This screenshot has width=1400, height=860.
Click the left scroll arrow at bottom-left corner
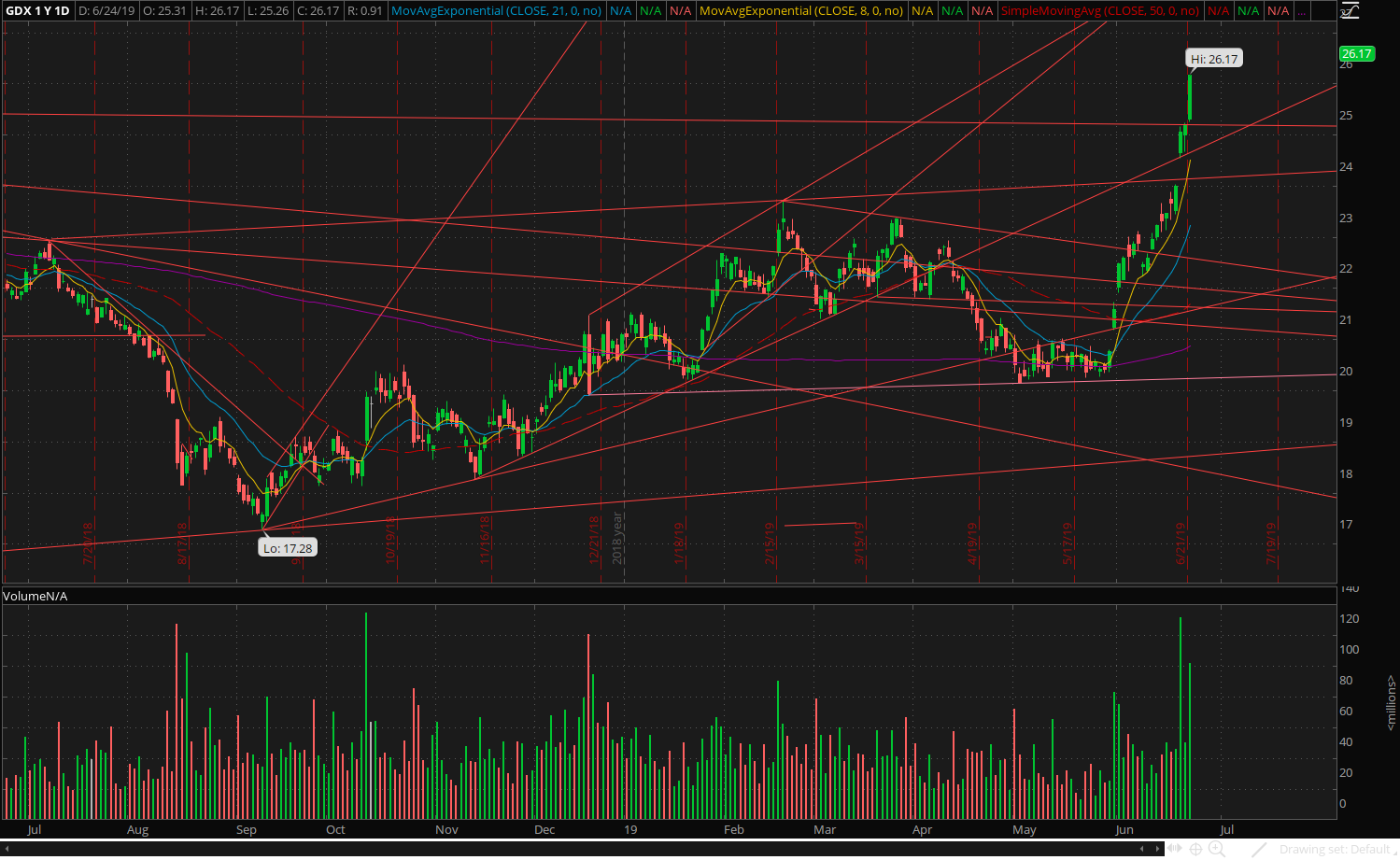coord(7,849)
